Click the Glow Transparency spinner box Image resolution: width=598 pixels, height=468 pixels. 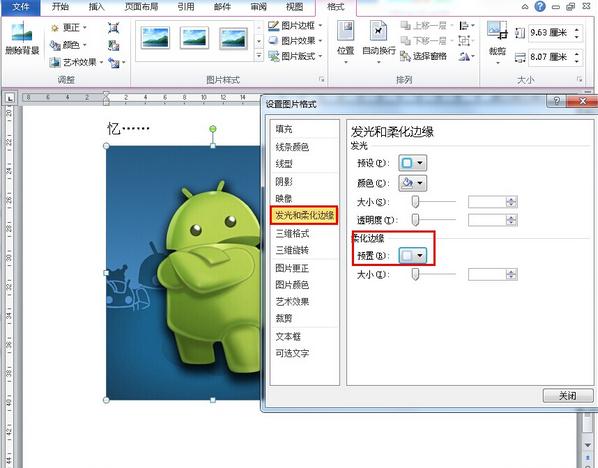[x=492, y=220]
